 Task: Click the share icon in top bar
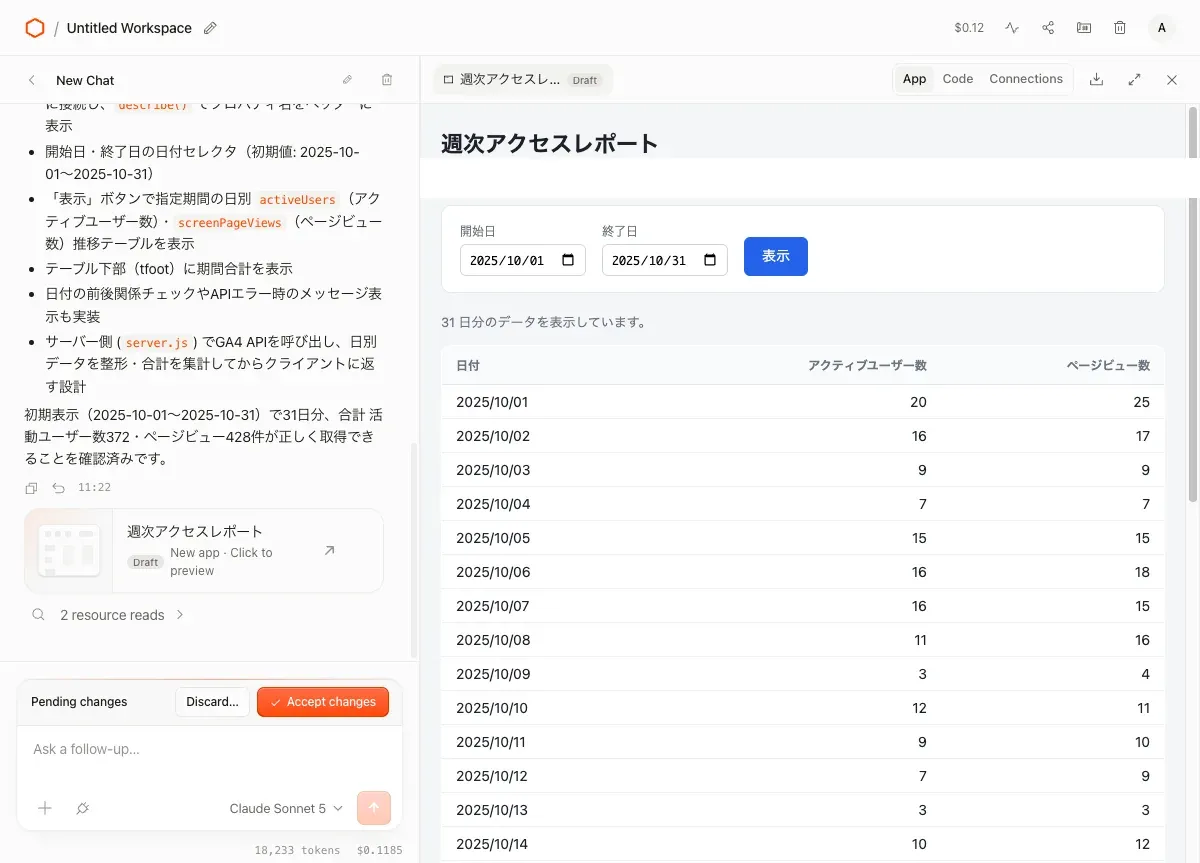(1048, 28)
